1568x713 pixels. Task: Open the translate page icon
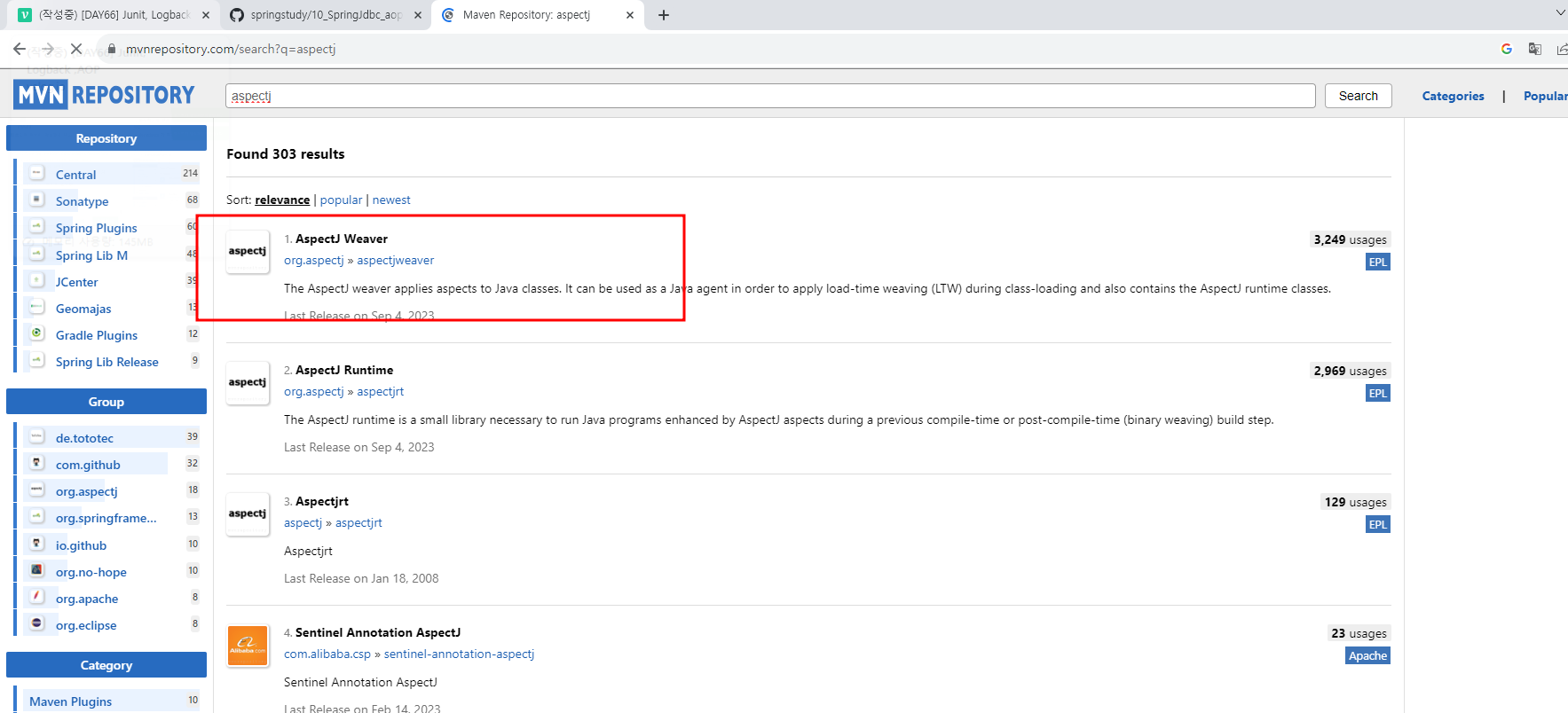pos(1534,49)
